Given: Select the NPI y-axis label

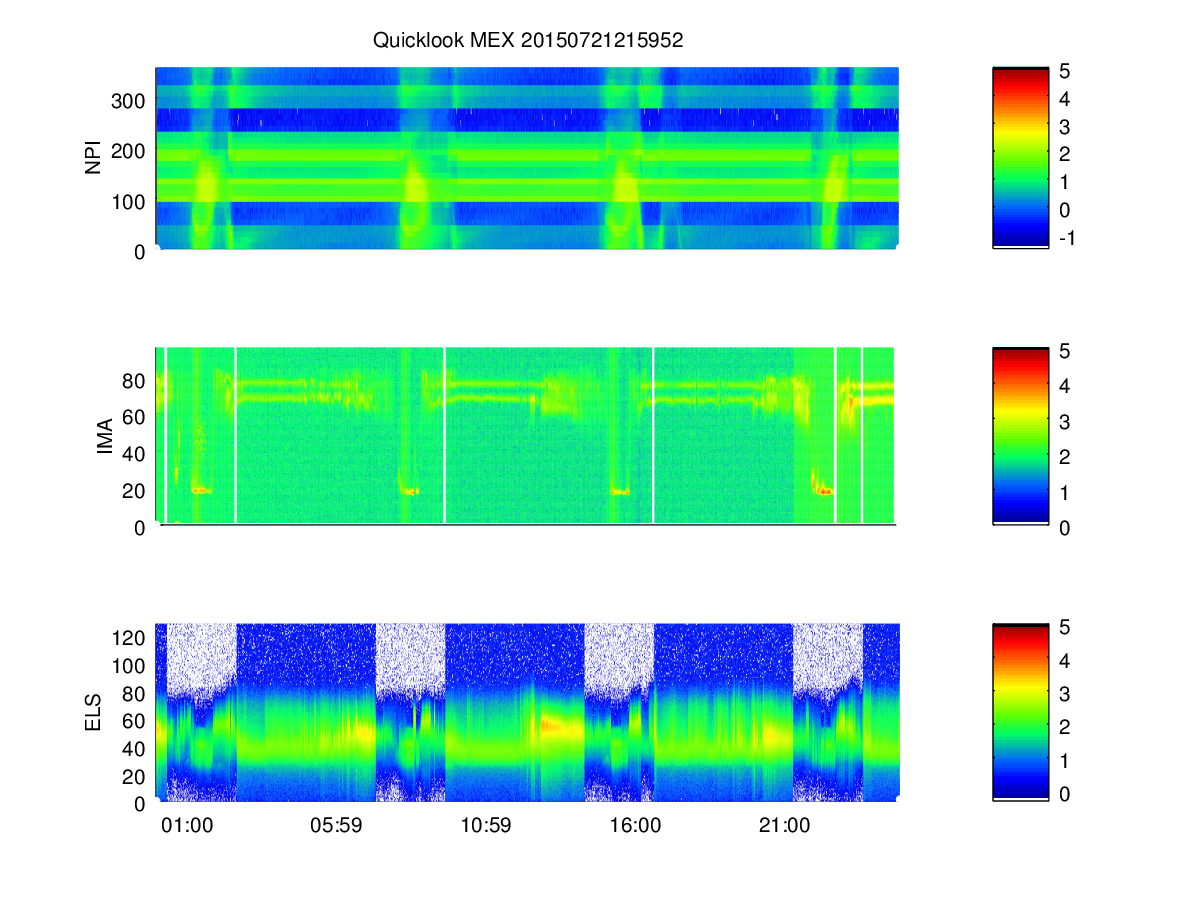Looking at the screenshot, I should pyautogui.click(x=94, y=159).
